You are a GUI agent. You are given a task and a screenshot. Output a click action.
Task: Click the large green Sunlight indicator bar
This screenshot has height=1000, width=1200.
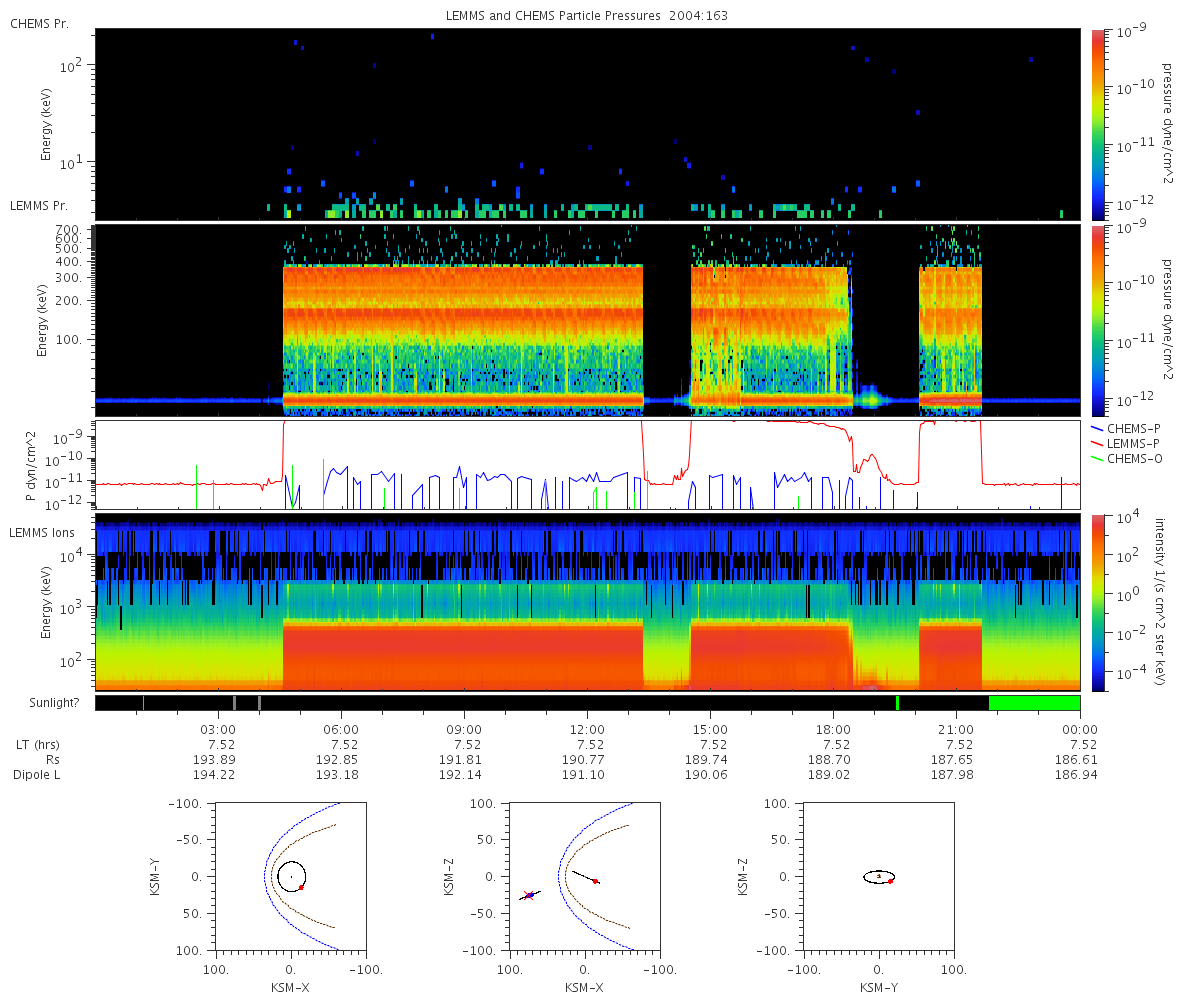[x=1034, y=703]
